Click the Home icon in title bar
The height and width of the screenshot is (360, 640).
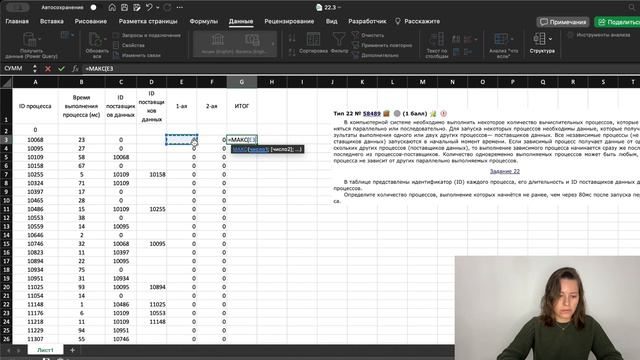[112, 7]
